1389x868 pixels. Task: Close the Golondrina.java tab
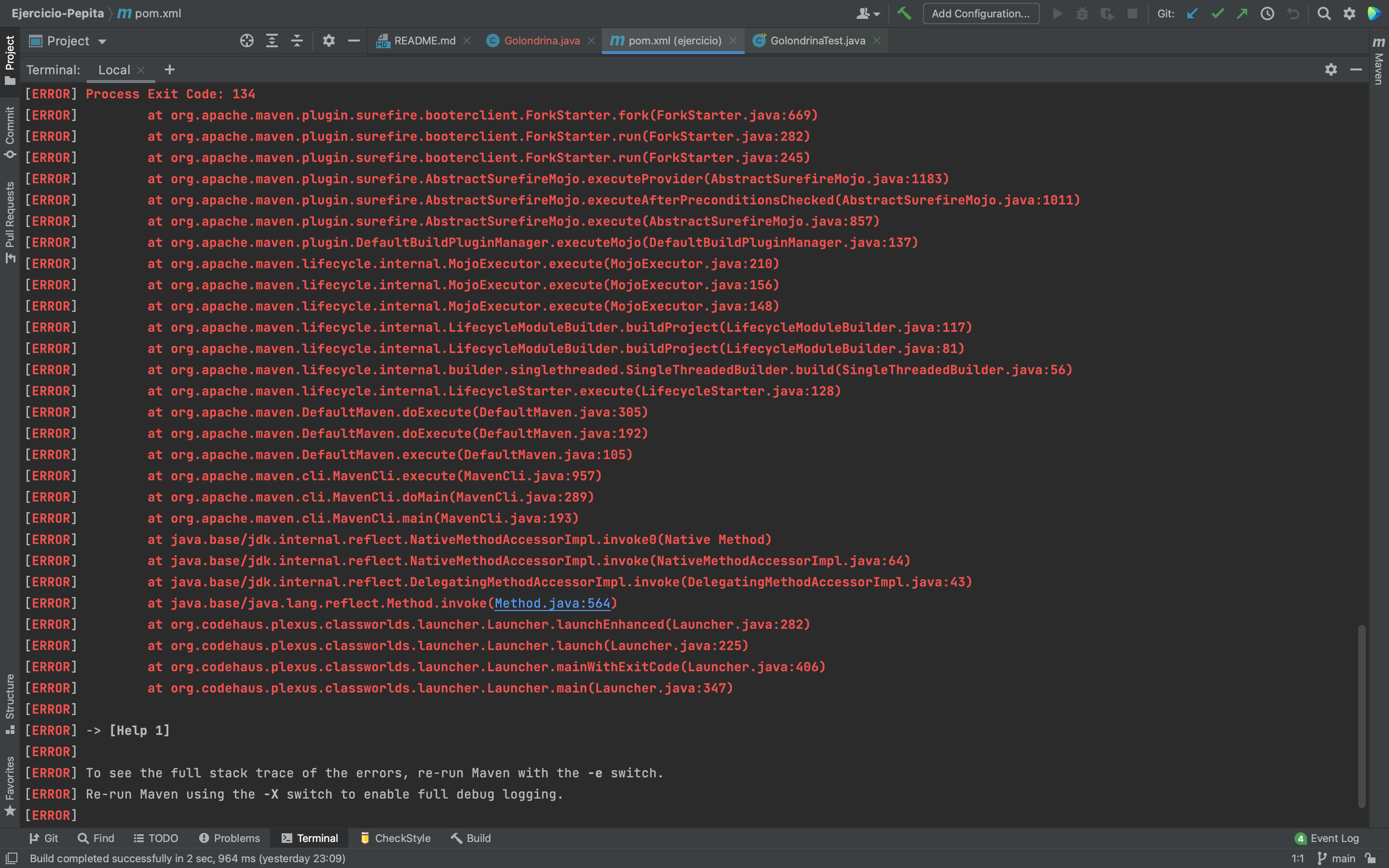coord(591,41)
